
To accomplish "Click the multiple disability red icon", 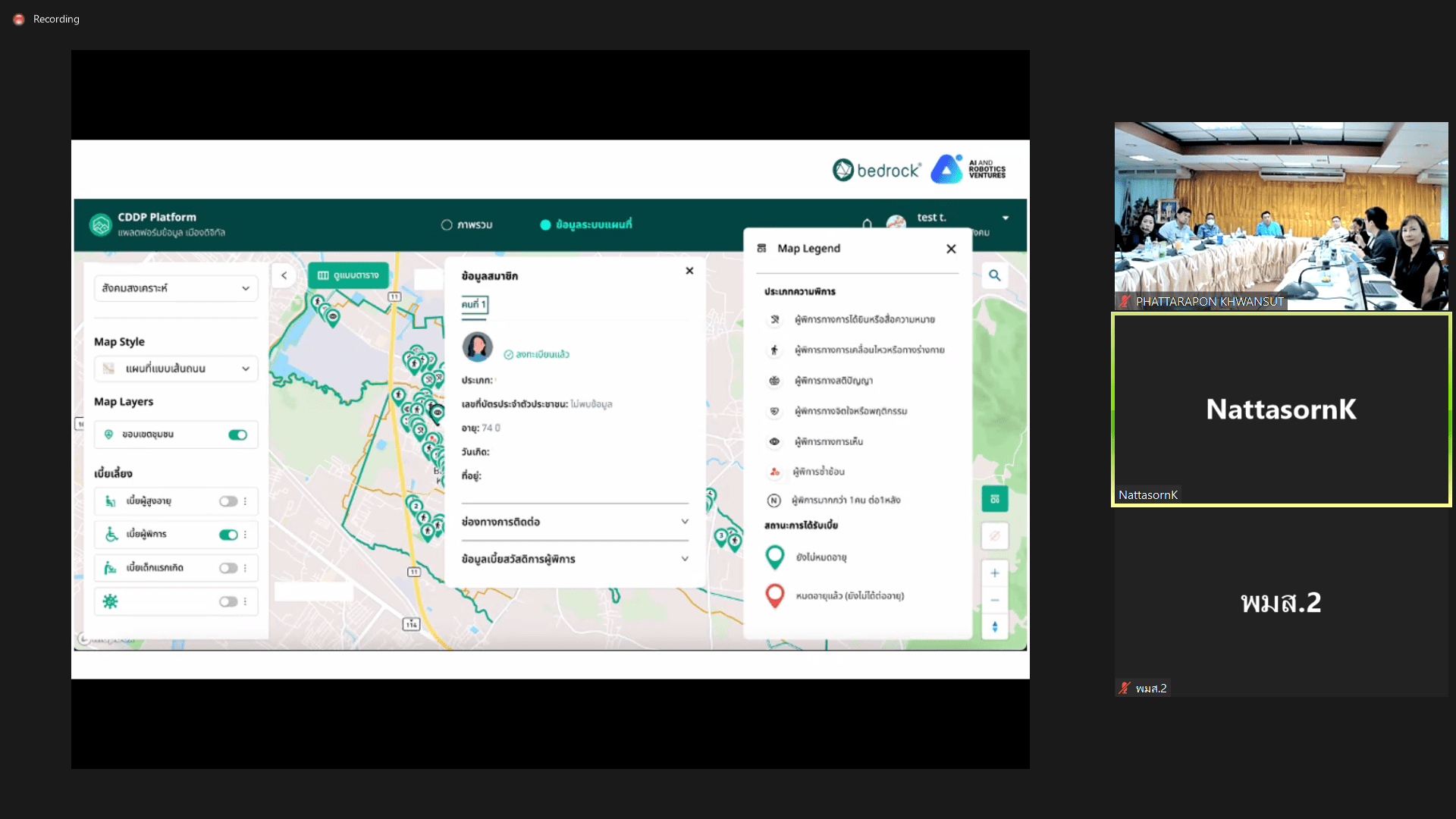I will pyautogui.click(x=774, y=472).
